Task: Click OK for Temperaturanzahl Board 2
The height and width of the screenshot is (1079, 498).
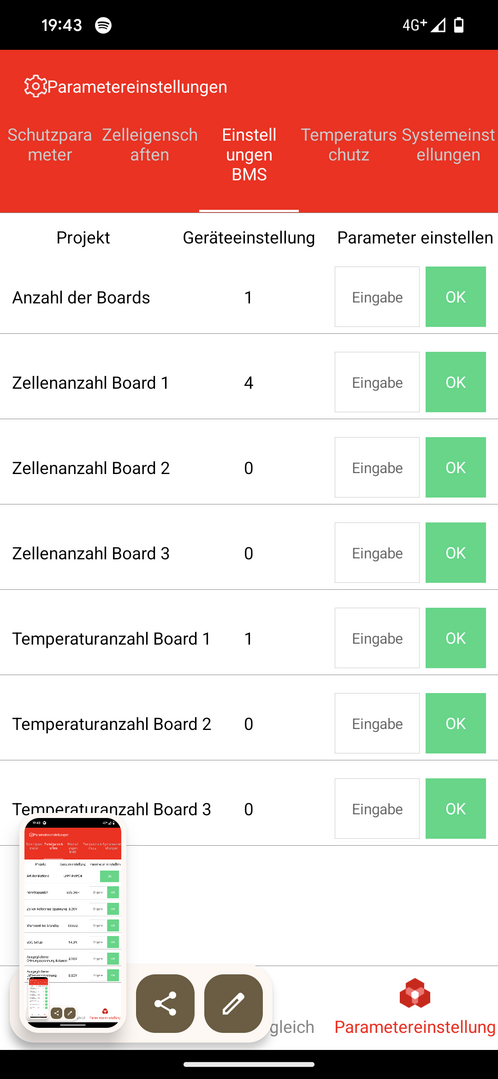Action: click(456, 723)
